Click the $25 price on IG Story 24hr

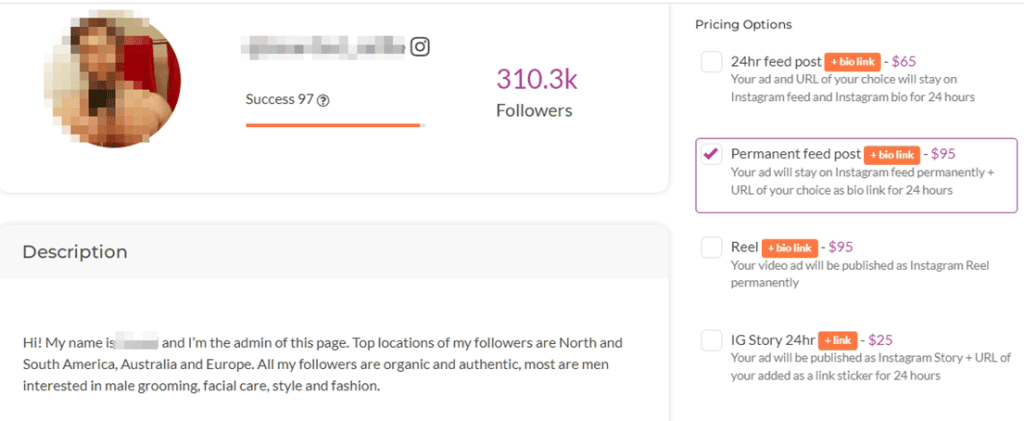coord(883,340)
